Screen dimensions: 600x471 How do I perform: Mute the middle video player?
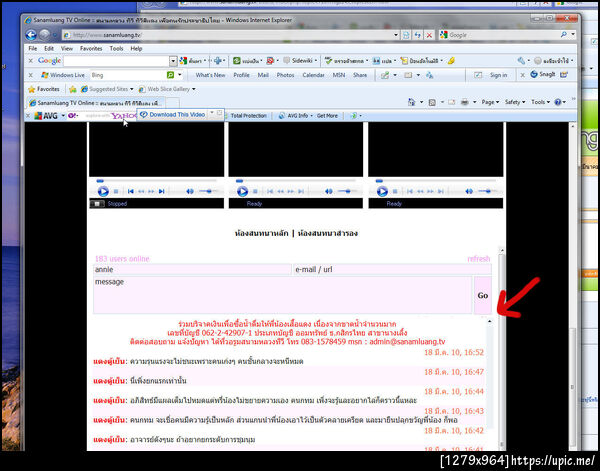tap(329, 191)
